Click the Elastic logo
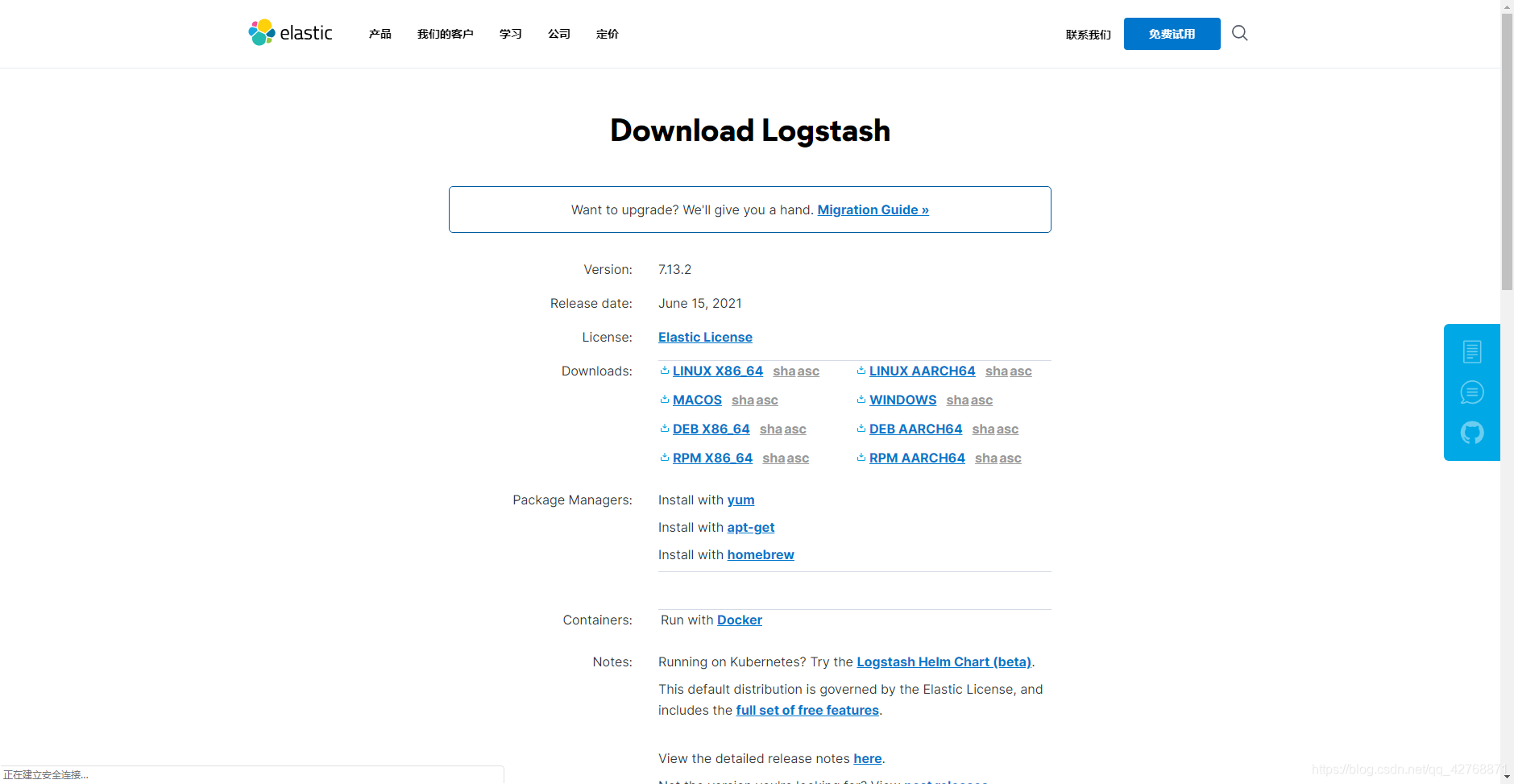1514x784 pixels. click(290, 33)
